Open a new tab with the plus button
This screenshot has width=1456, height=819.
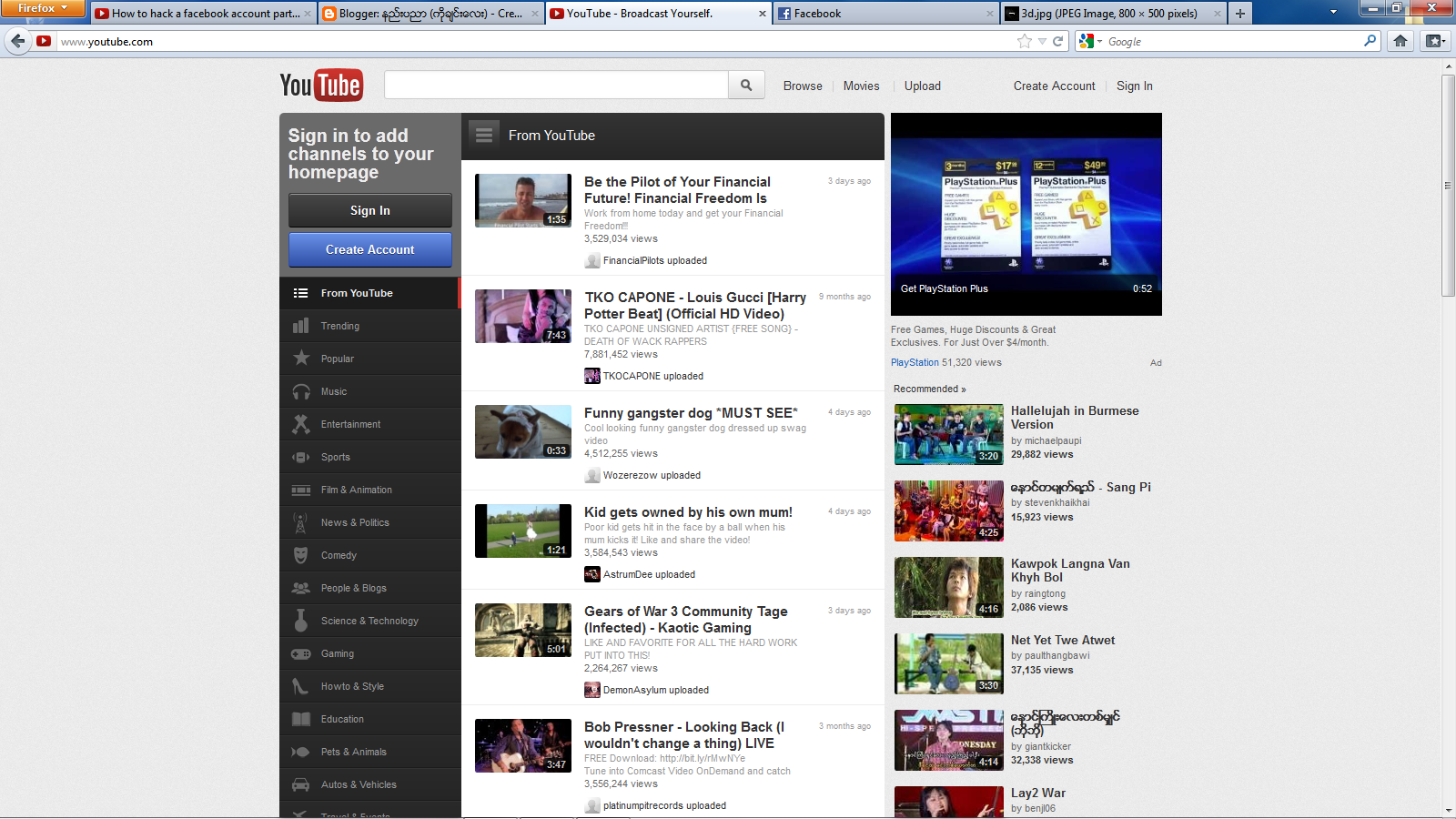(x=1239, y=14)
